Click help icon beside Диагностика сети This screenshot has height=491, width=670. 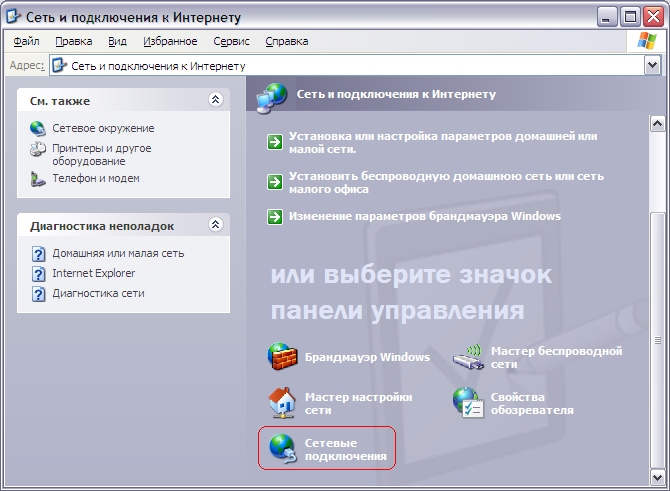click(38, 294)
